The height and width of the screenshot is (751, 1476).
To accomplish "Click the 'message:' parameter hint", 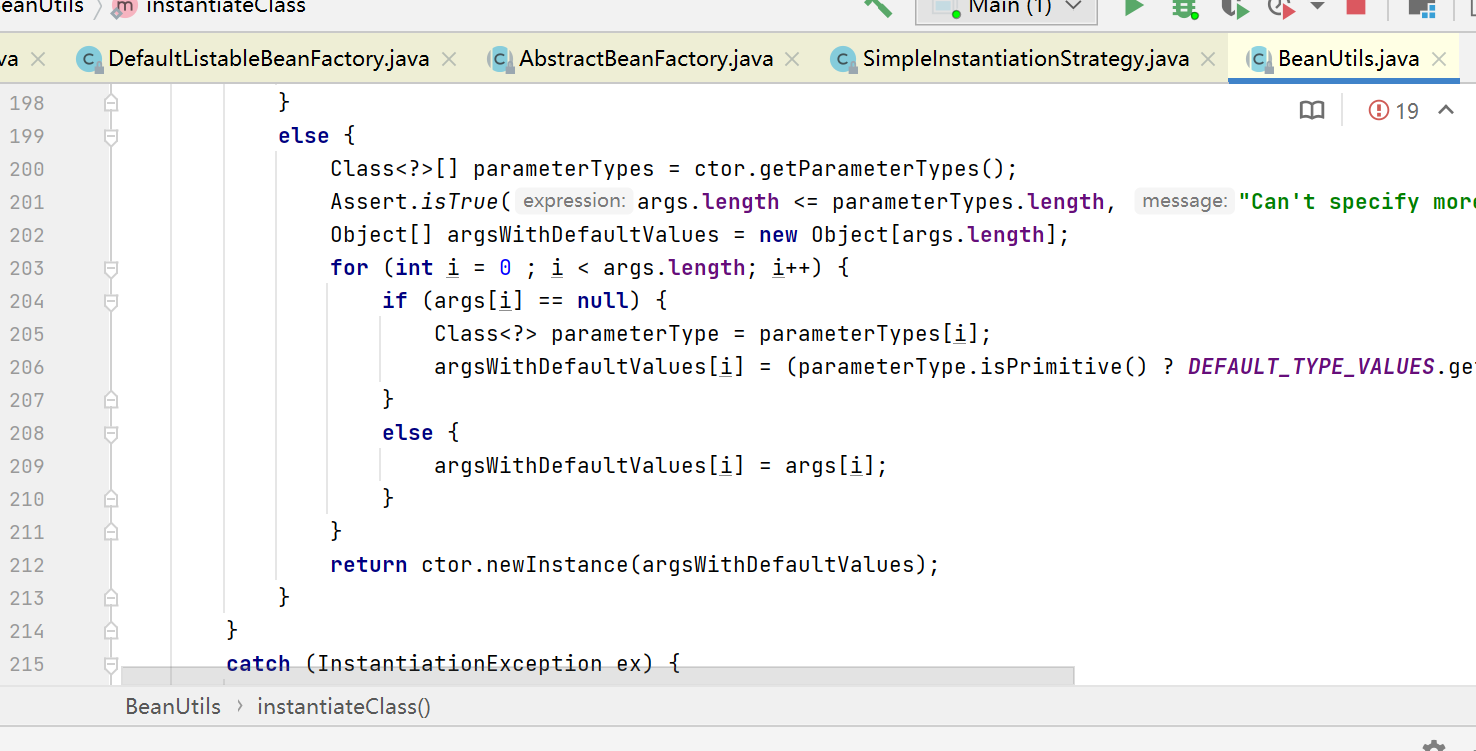I will point(1184,202).
